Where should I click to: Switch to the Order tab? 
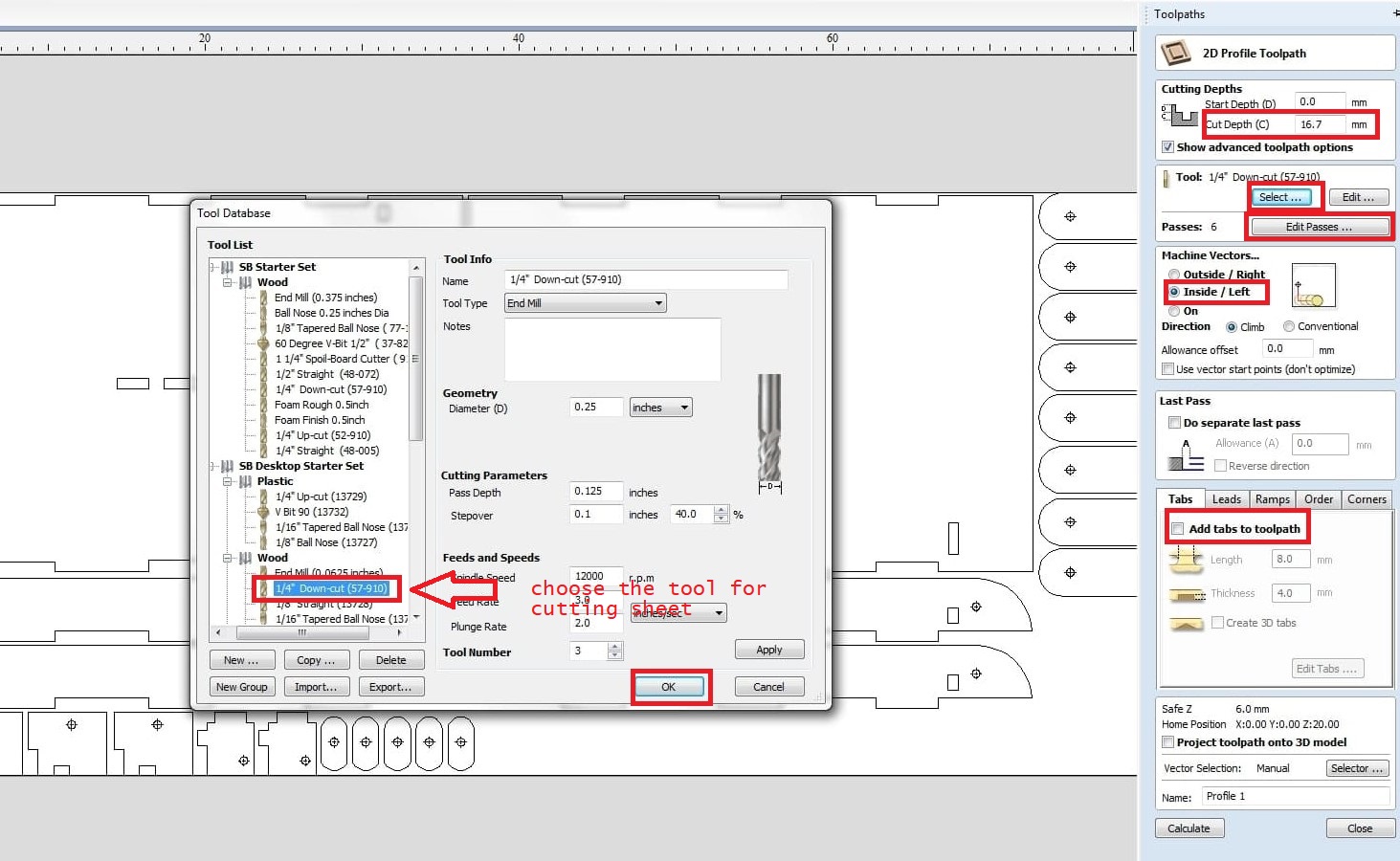[x=1318, y=499]
